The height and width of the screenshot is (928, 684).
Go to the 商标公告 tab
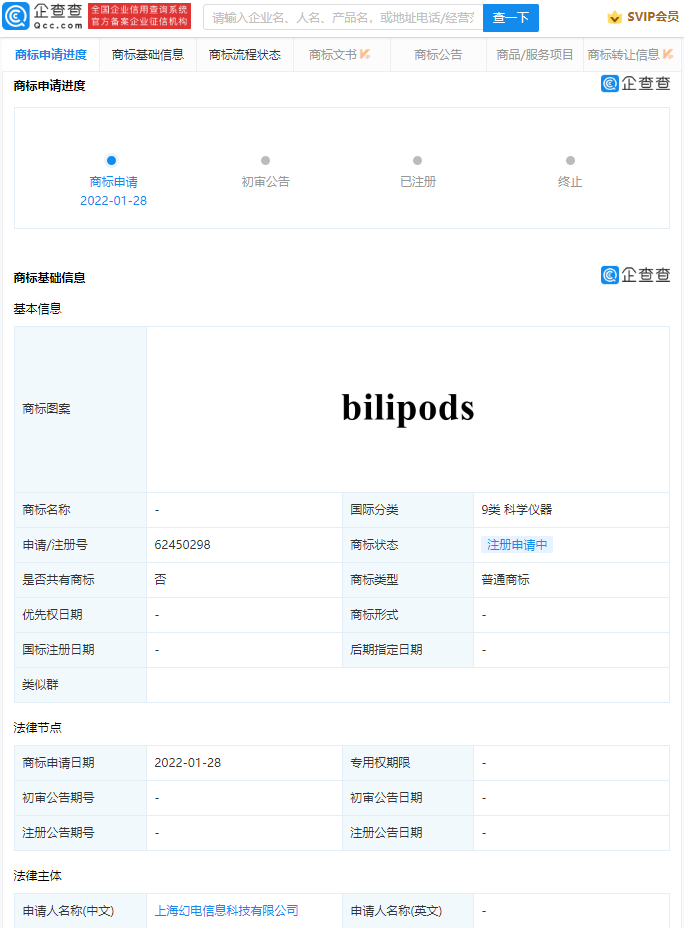[x=438, y=54]
